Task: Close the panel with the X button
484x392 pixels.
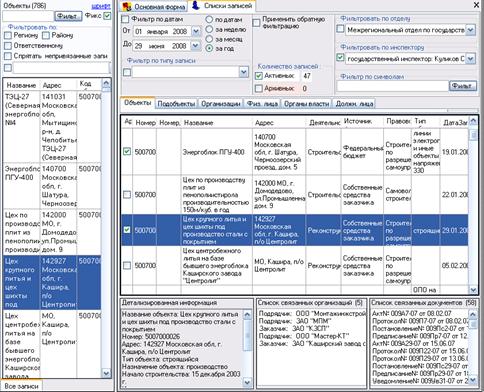Action: (x=477, y=5)
